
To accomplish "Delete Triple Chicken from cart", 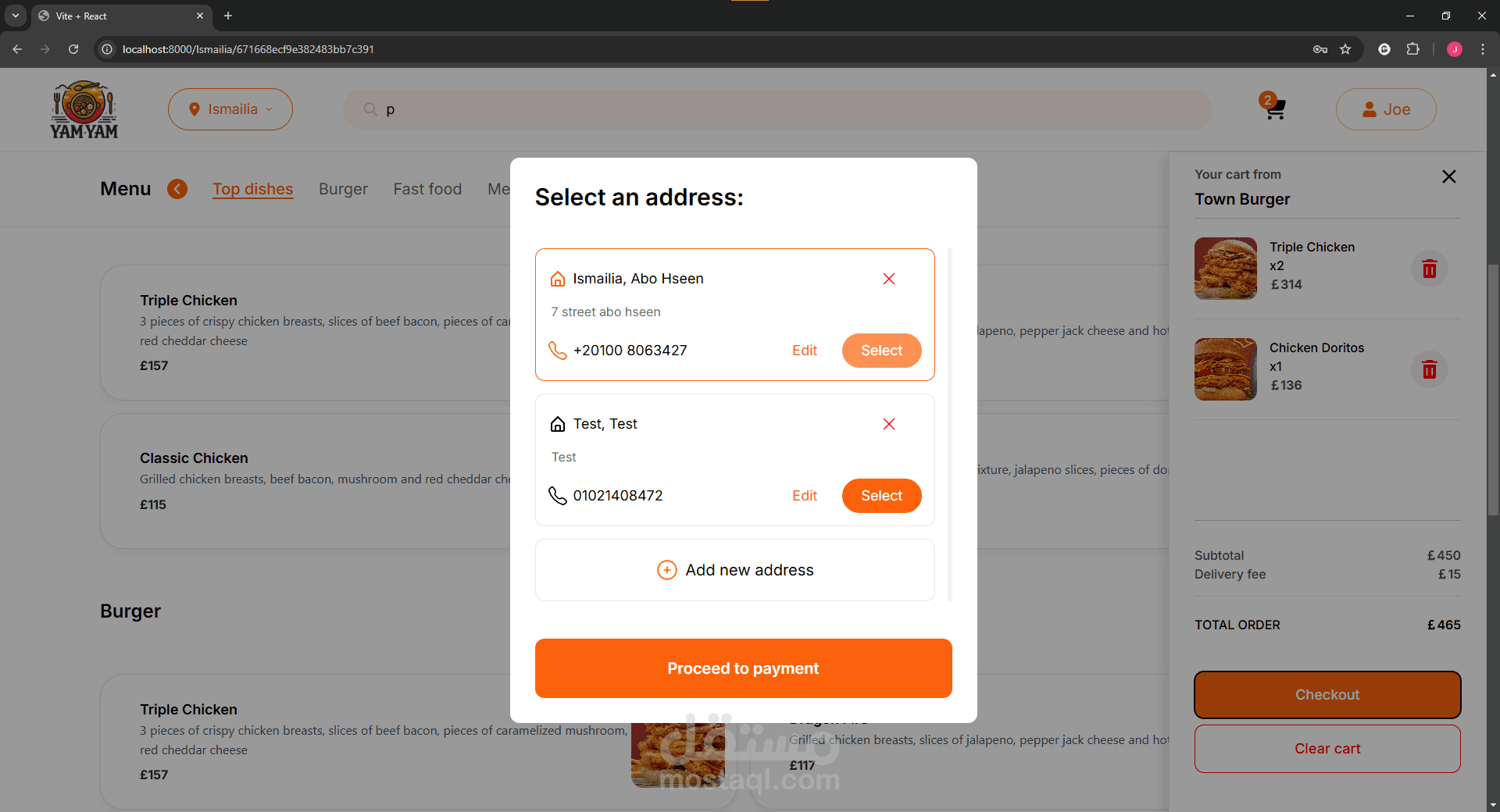I will pyautogui.click(x=1429, y=269).
